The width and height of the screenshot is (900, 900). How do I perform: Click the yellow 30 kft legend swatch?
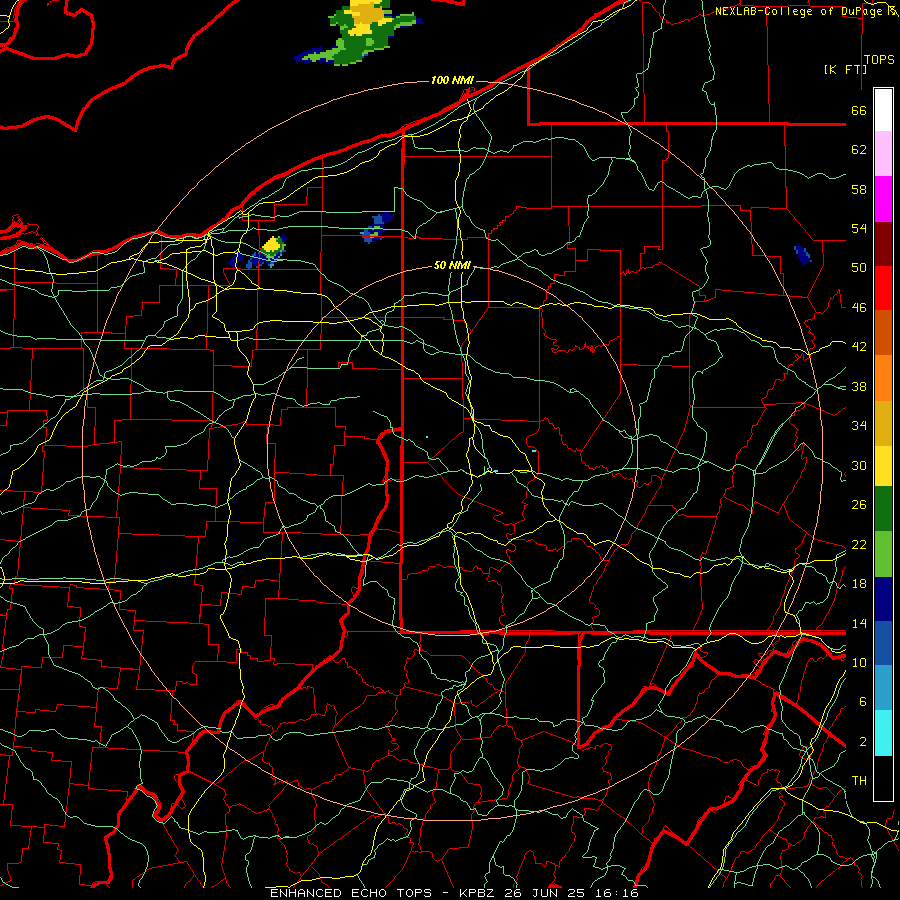pyautogui.click(x=883, y=466)
